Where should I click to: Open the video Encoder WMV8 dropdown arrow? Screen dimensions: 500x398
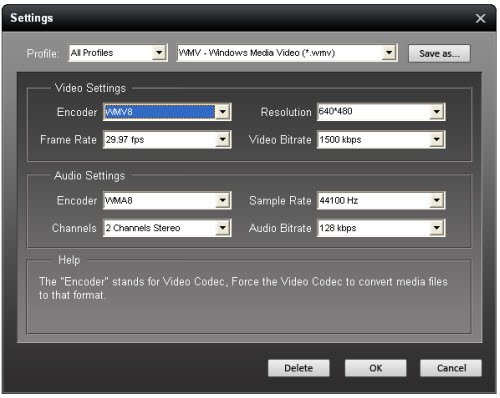[x=223, y=112]
